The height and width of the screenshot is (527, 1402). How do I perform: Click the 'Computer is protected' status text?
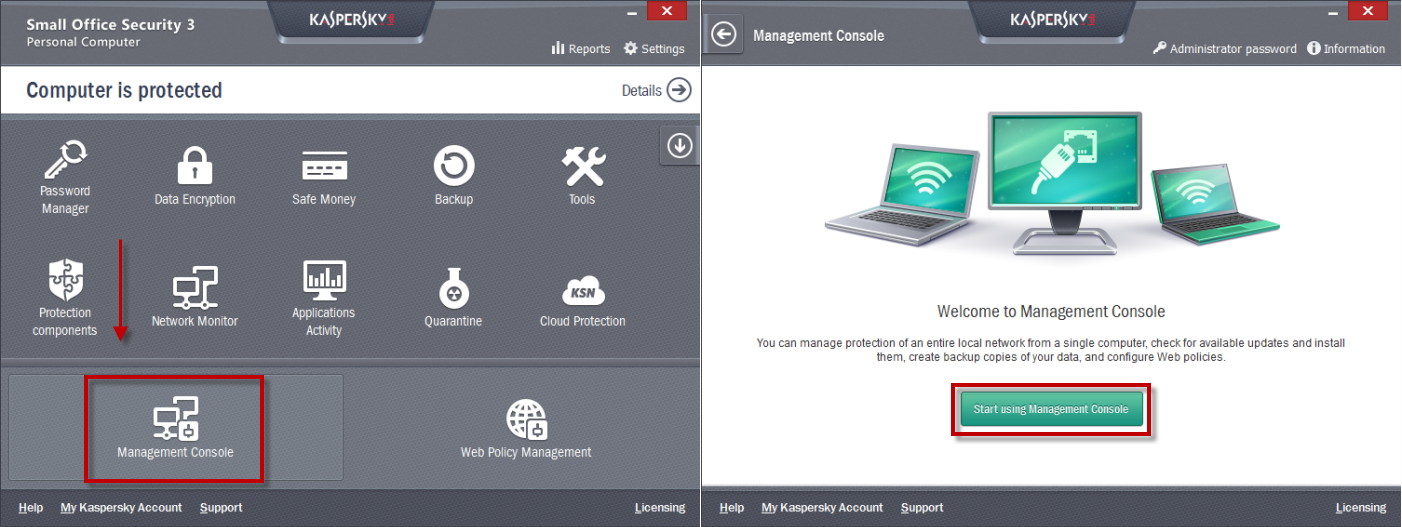[124, 90]
